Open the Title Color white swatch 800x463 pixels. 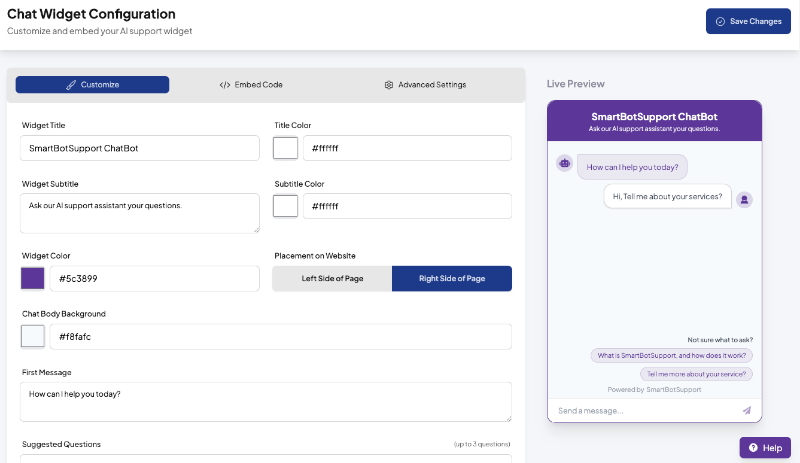285,148
